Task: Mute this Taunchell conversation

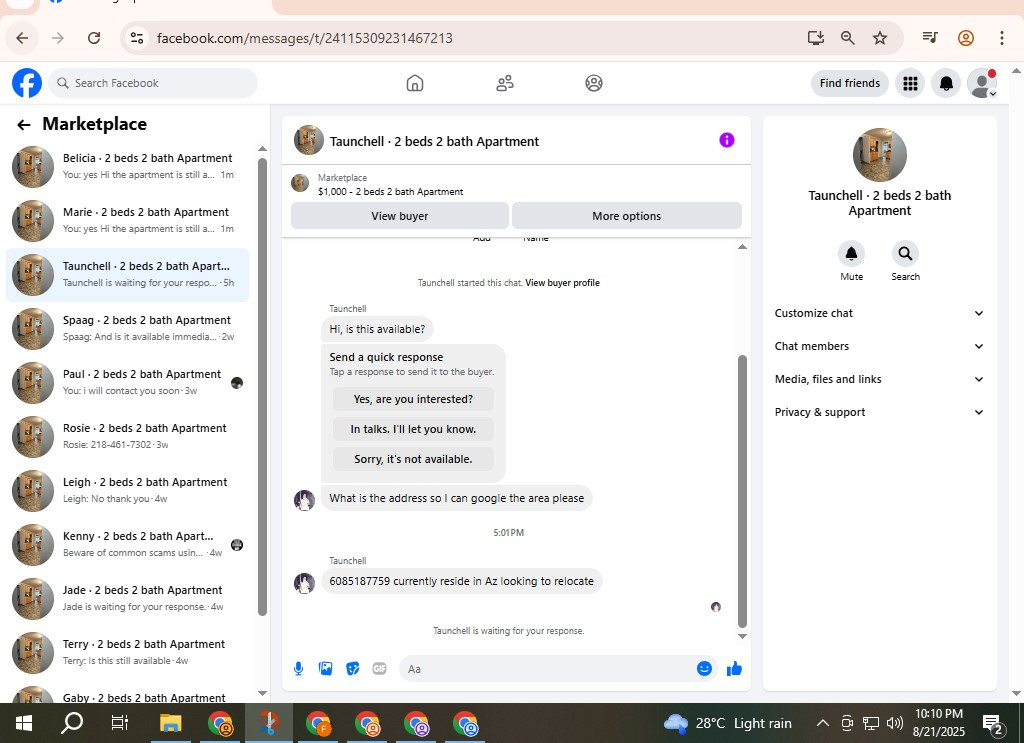Action: 851,253
